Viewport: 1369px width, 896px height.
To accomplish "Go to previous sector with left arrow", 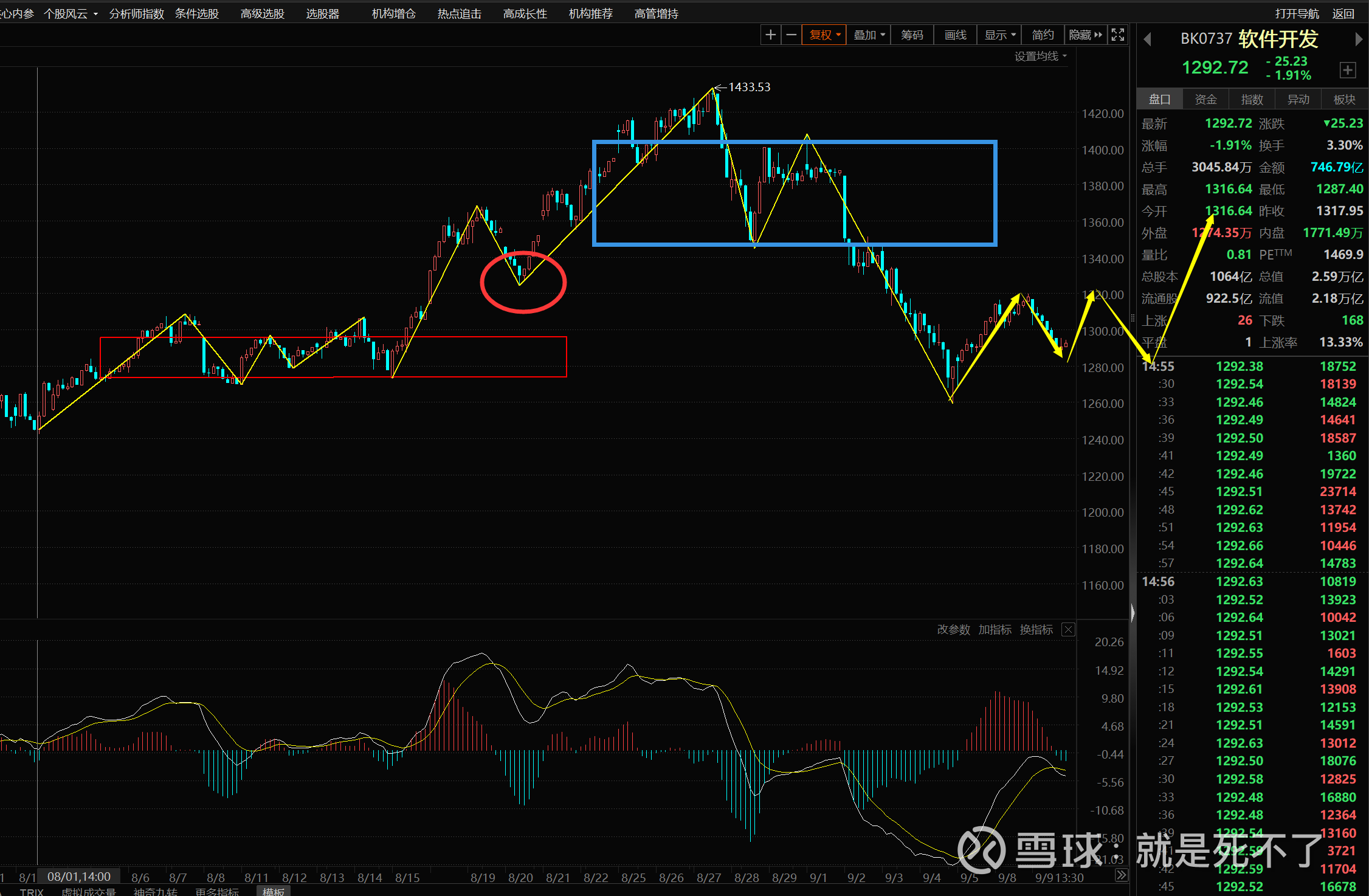I will pyautogui.click(x=1148, y=40).
